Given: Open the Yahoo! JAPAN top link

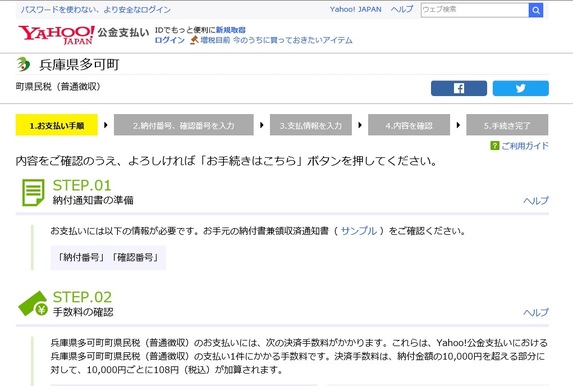Looking at the screenshot, I should 355,10.
